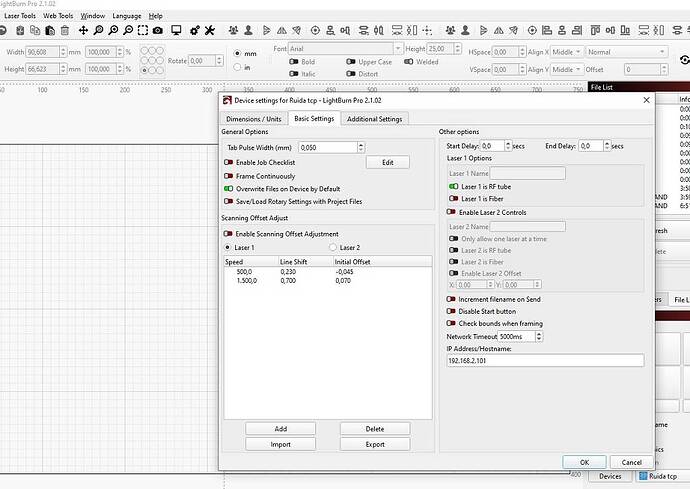Toggle Frame Continuously switch
Image resolution: width=690 pixels, height=489 pixels.
pos(228,176)
